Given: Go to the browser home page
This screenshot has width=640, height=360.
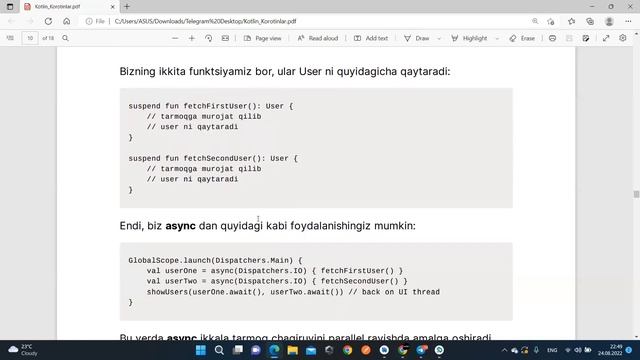Looking at the screenshot, I should tap(67, 21).
